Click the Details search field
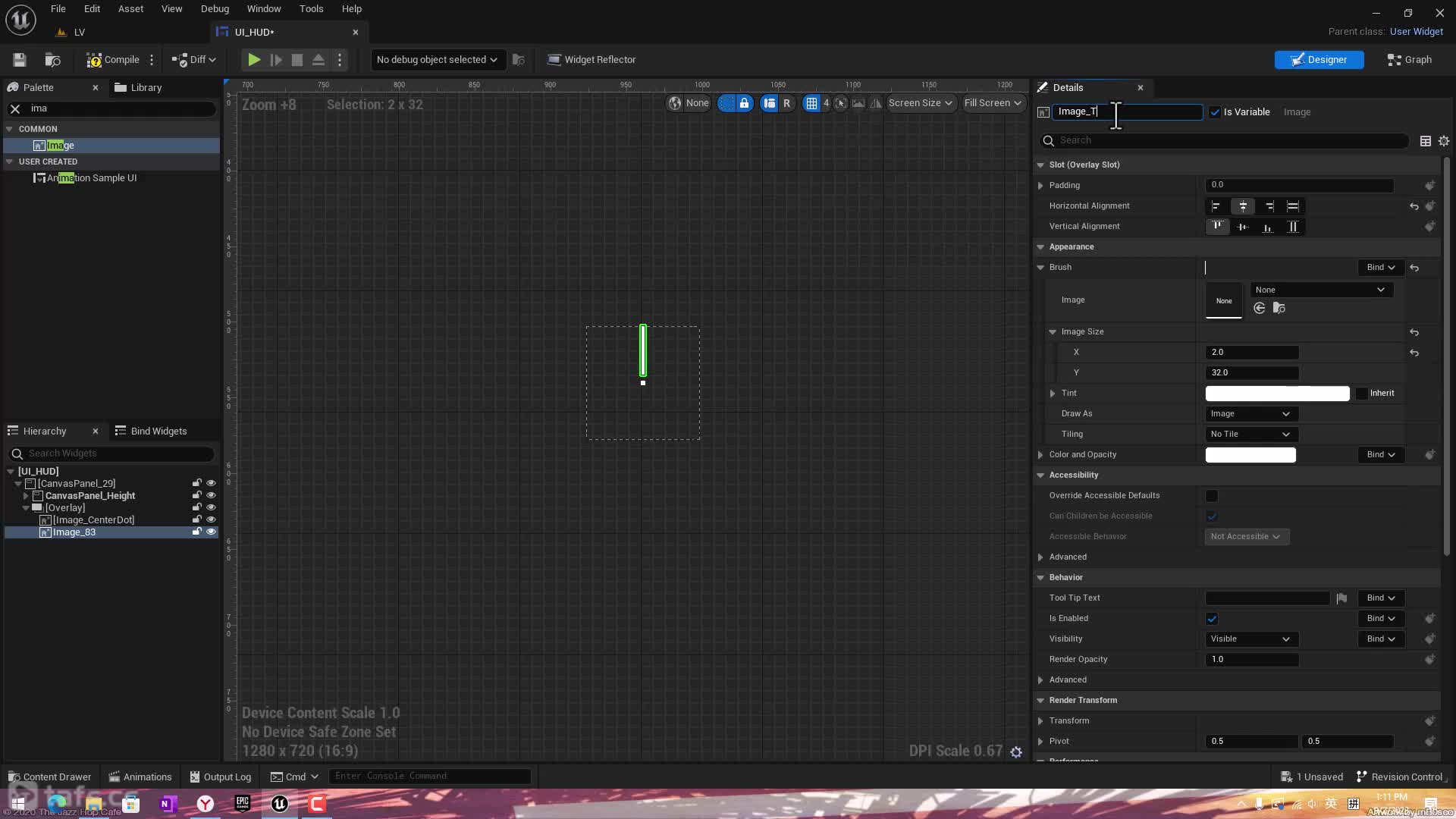This screenshot has width=1456, height=819. pyautogui.click(x=1225, y=141)
